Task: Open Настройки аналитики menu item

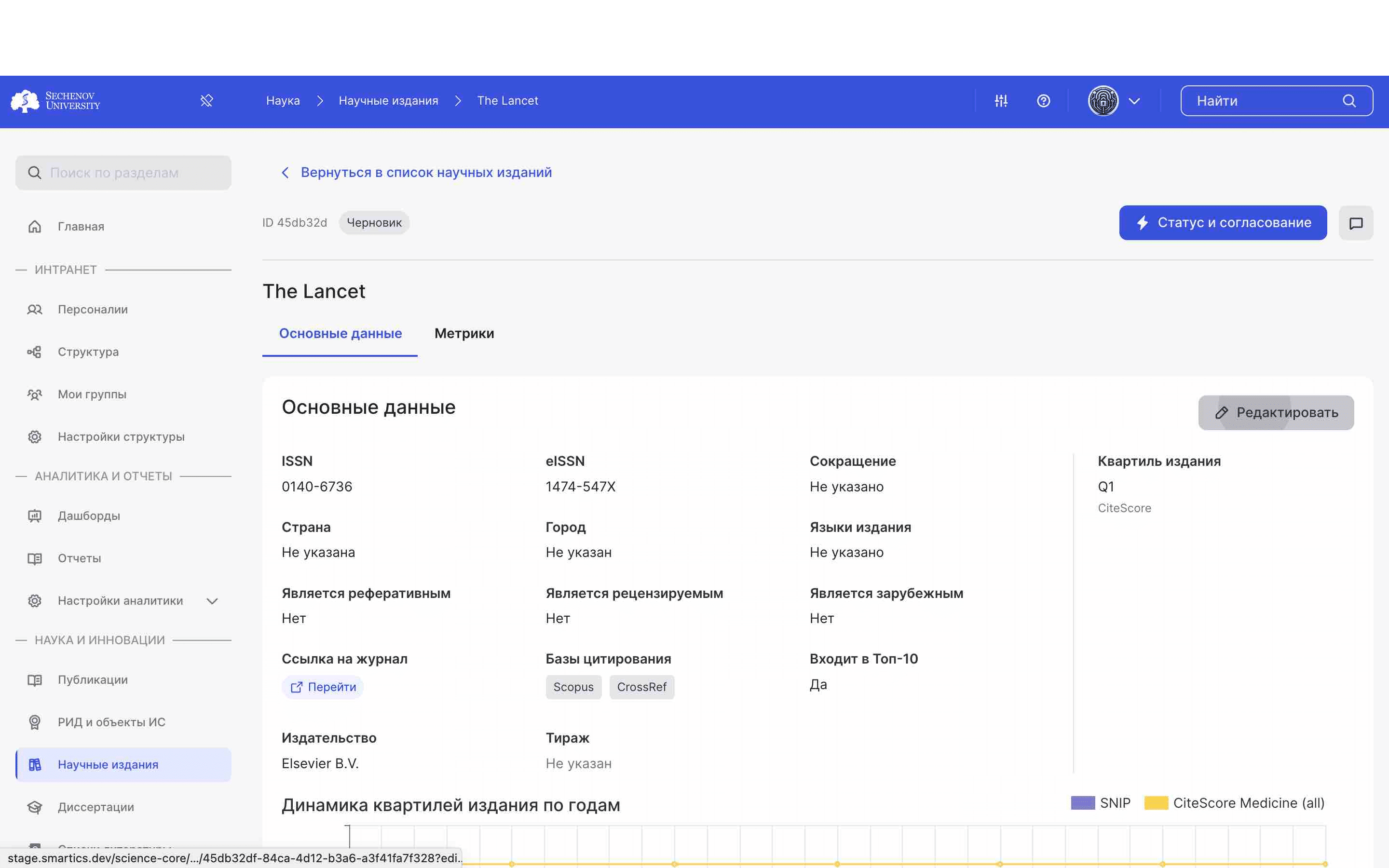Action: point(123,601)
